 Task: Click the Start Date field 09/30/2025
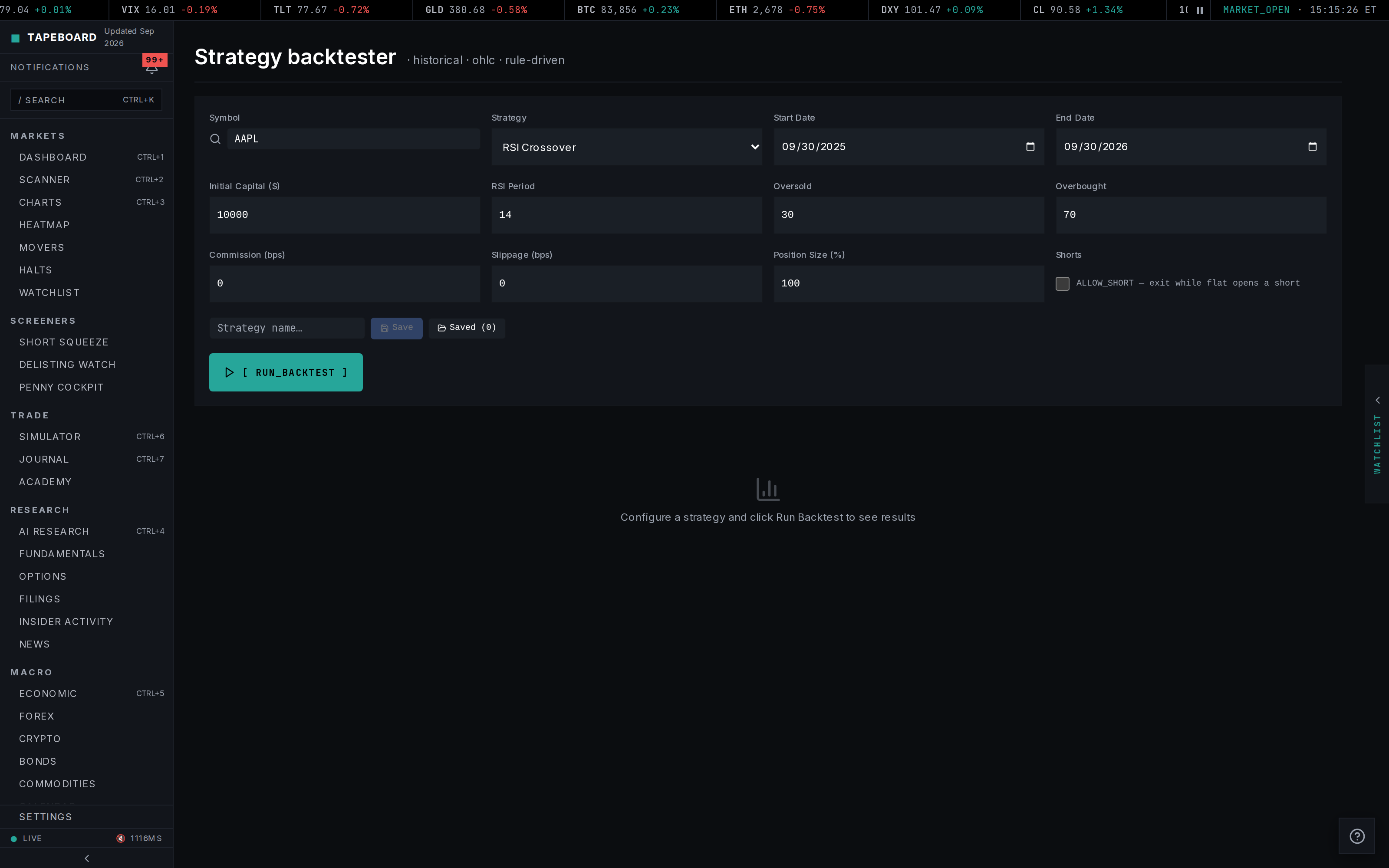tap(908, 147)
